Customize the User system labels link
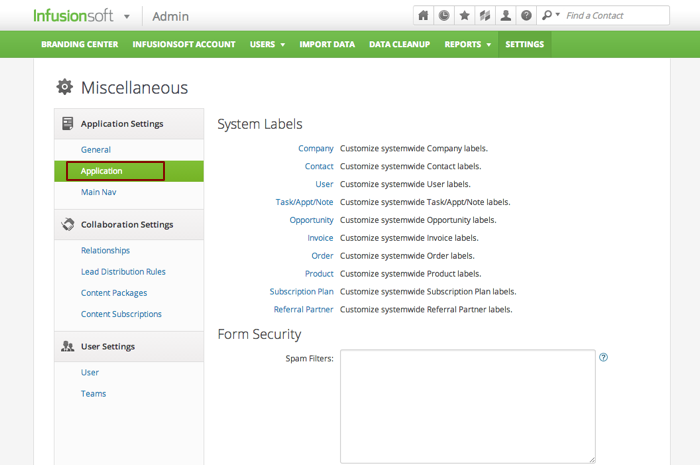The image size is (700, 465). click(x=324, y=184)
